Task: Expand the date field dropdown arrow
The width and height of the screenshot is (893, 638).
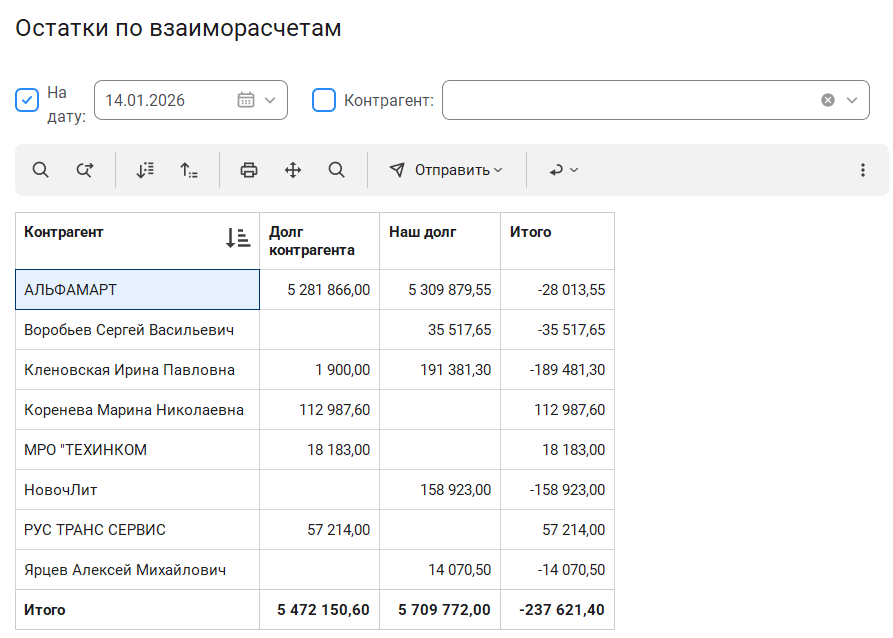Action: 270,100
